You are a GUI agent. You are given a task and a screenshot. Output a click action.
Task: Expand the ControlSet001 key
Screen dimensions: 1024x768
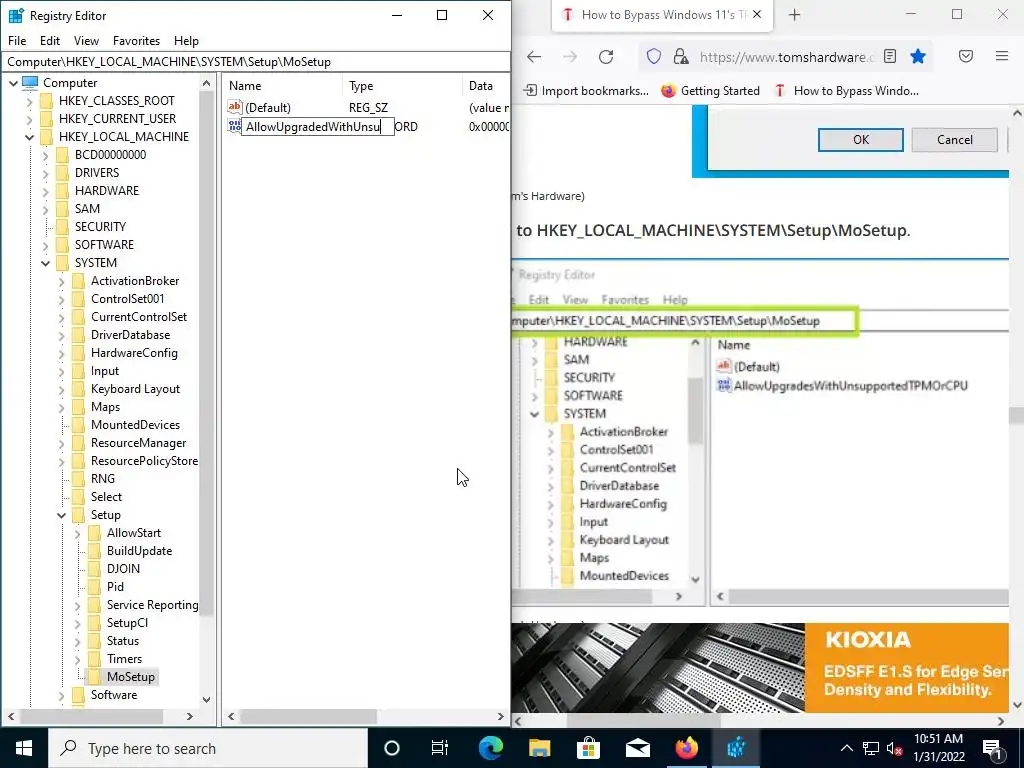point(61,299)
